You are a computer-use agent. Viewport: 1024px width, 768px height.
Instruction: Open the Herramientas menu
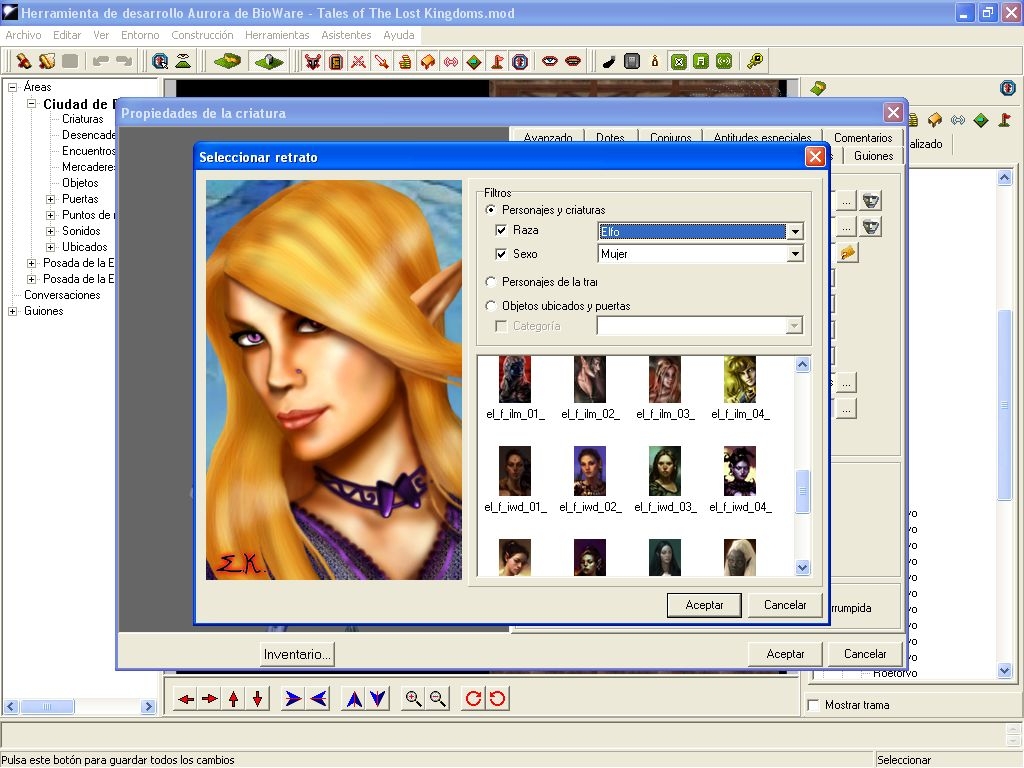[277, 35]
